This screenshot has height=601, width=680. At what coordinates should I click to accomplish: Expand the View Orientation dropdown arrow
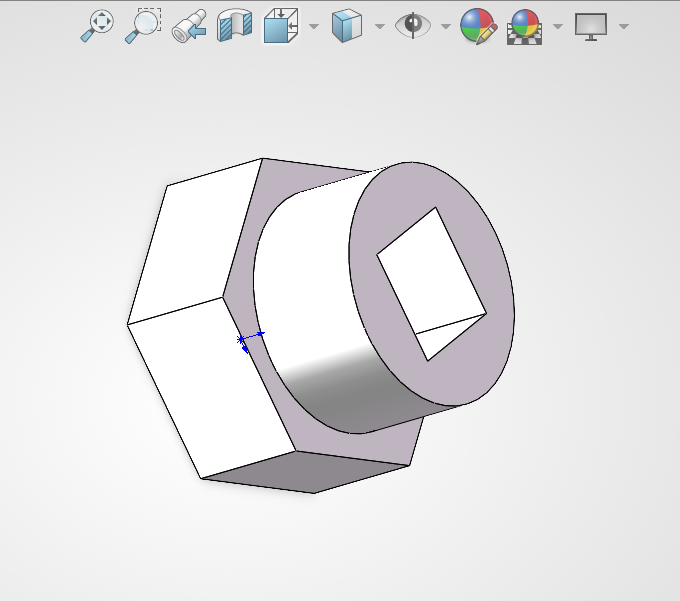[314, 26]
